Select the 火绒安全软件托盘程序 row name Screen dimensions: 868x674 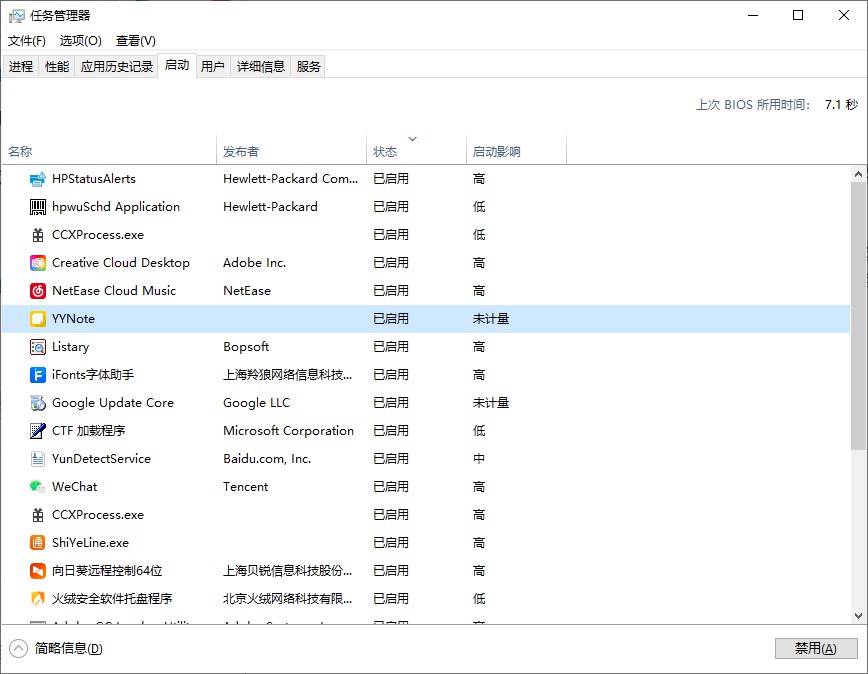point(112,599)
